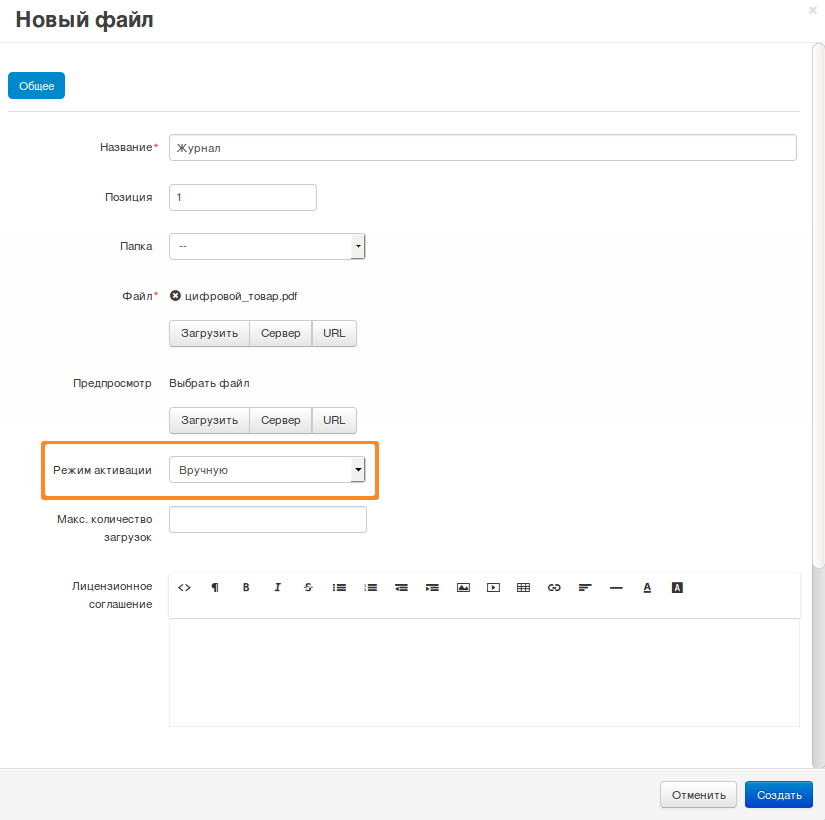
Task: Open text background color picker
Action: pyautogui.click(x=677, y=588)
